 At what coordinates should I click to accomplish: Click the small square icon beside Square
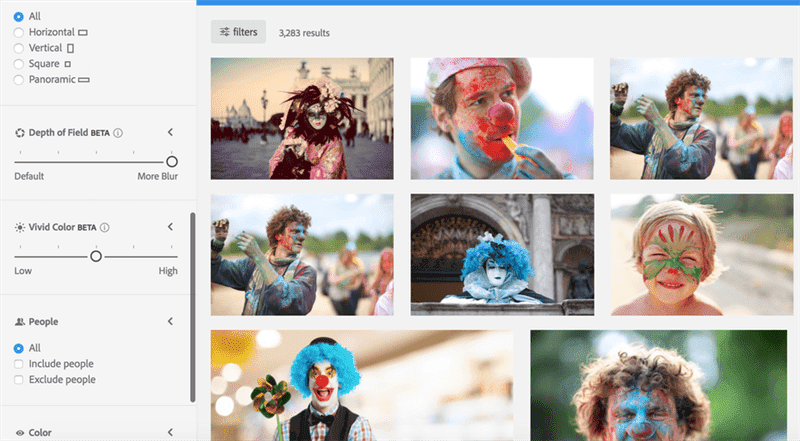67,64
